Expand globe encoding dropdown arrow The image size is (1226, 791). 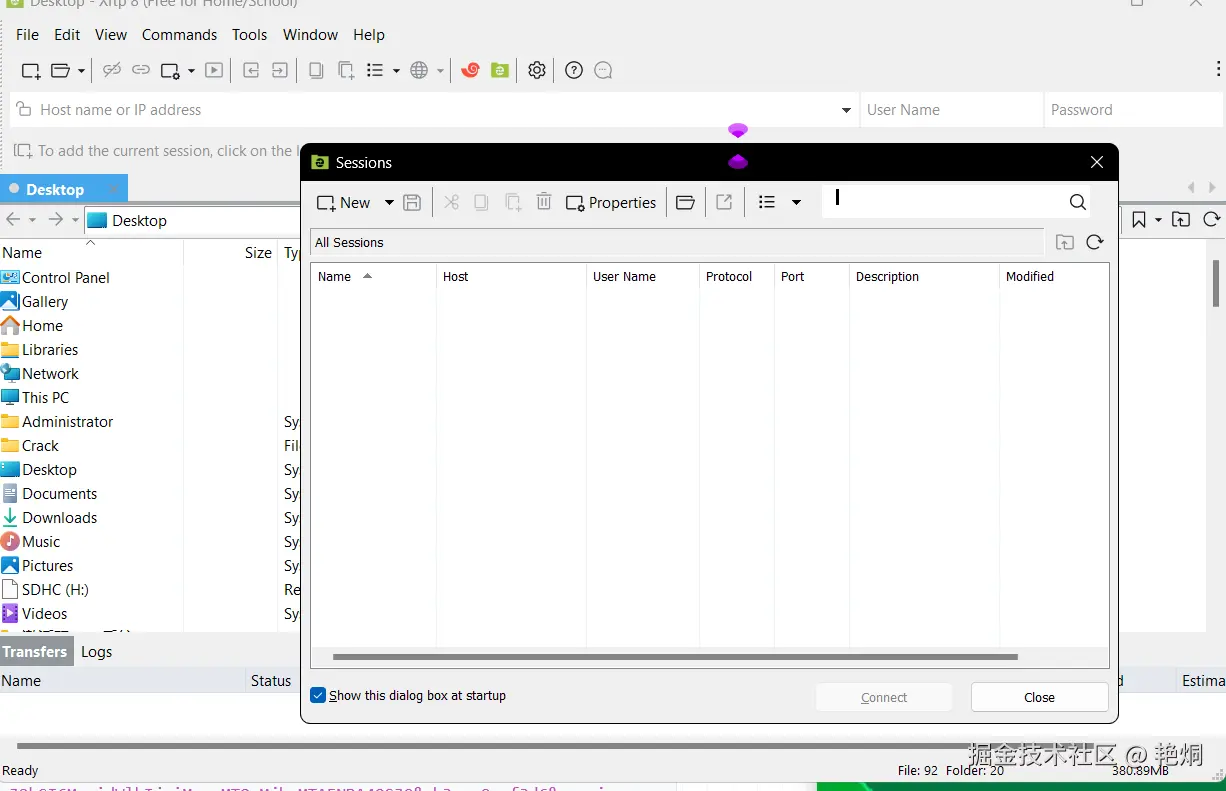(440, 71)
